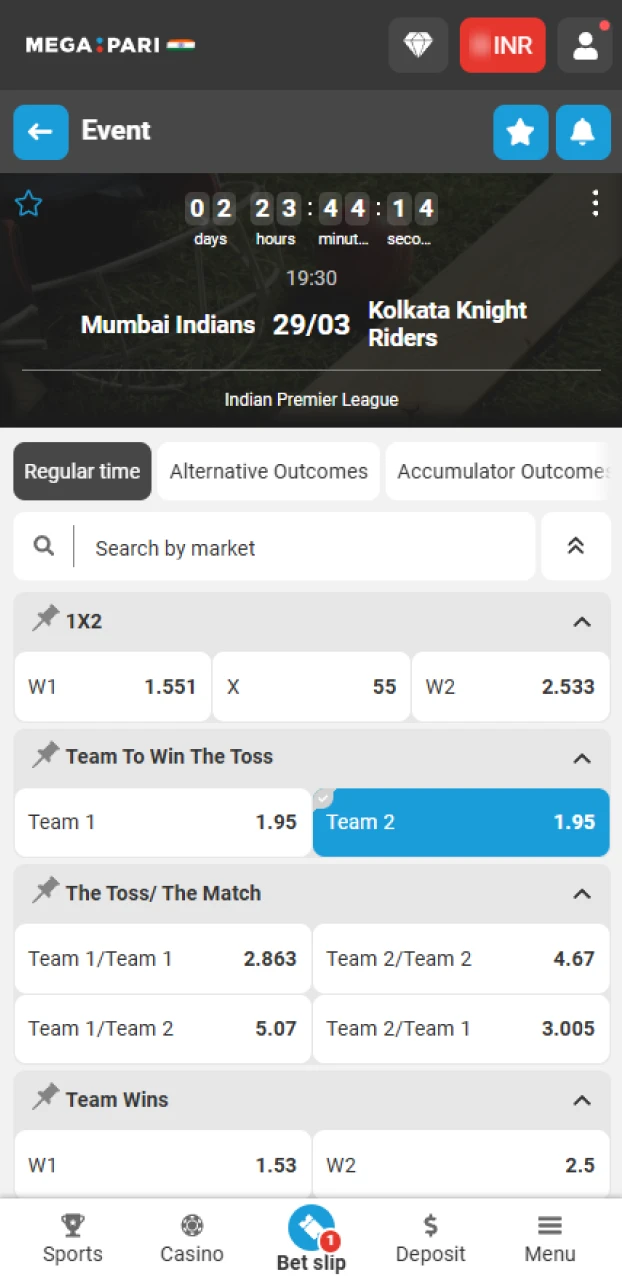Collapse the Team Wins section

[x=582, y=1100]
